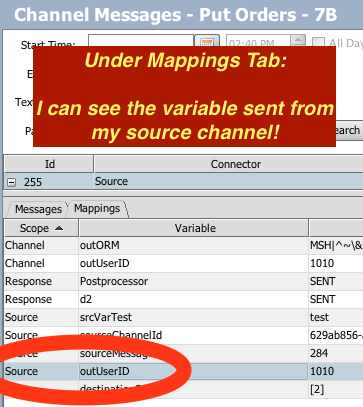Click the value 'test' for srcVarTest
This screenshot has width=363, height=407.
tap(336, 317)
